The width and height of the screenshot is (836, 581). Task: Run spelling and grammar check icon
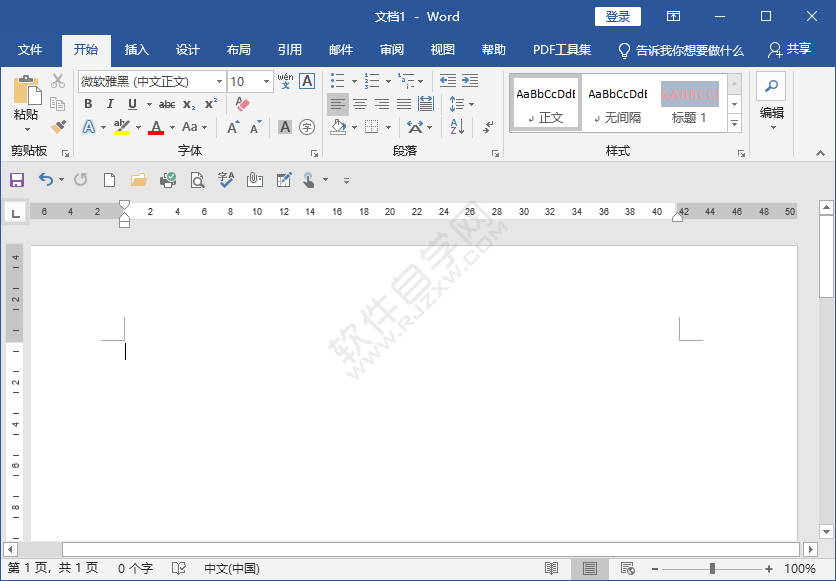pos(225,180)
